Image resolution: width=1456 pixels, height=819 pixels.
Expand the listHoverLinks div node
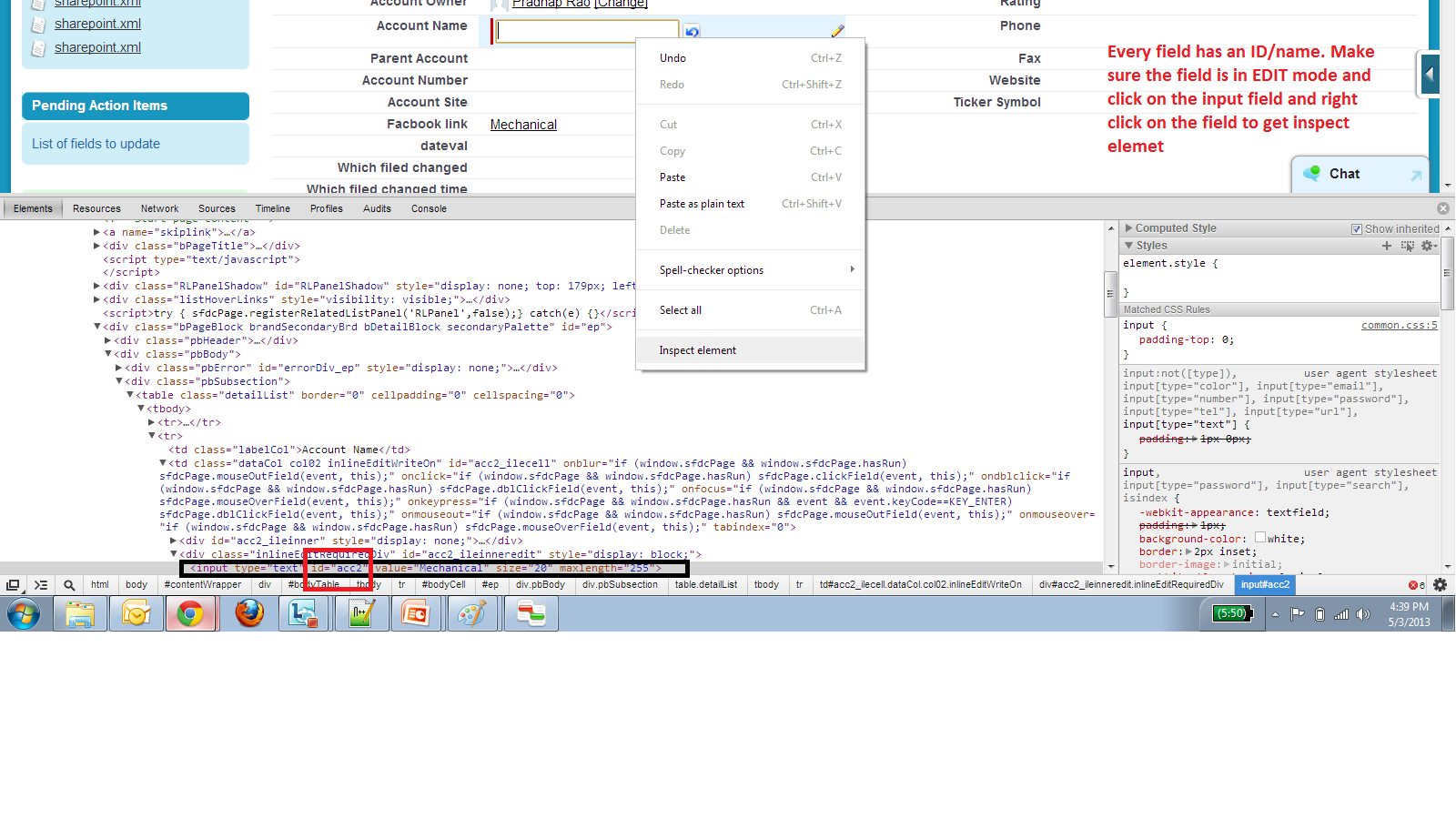(97, 299)
